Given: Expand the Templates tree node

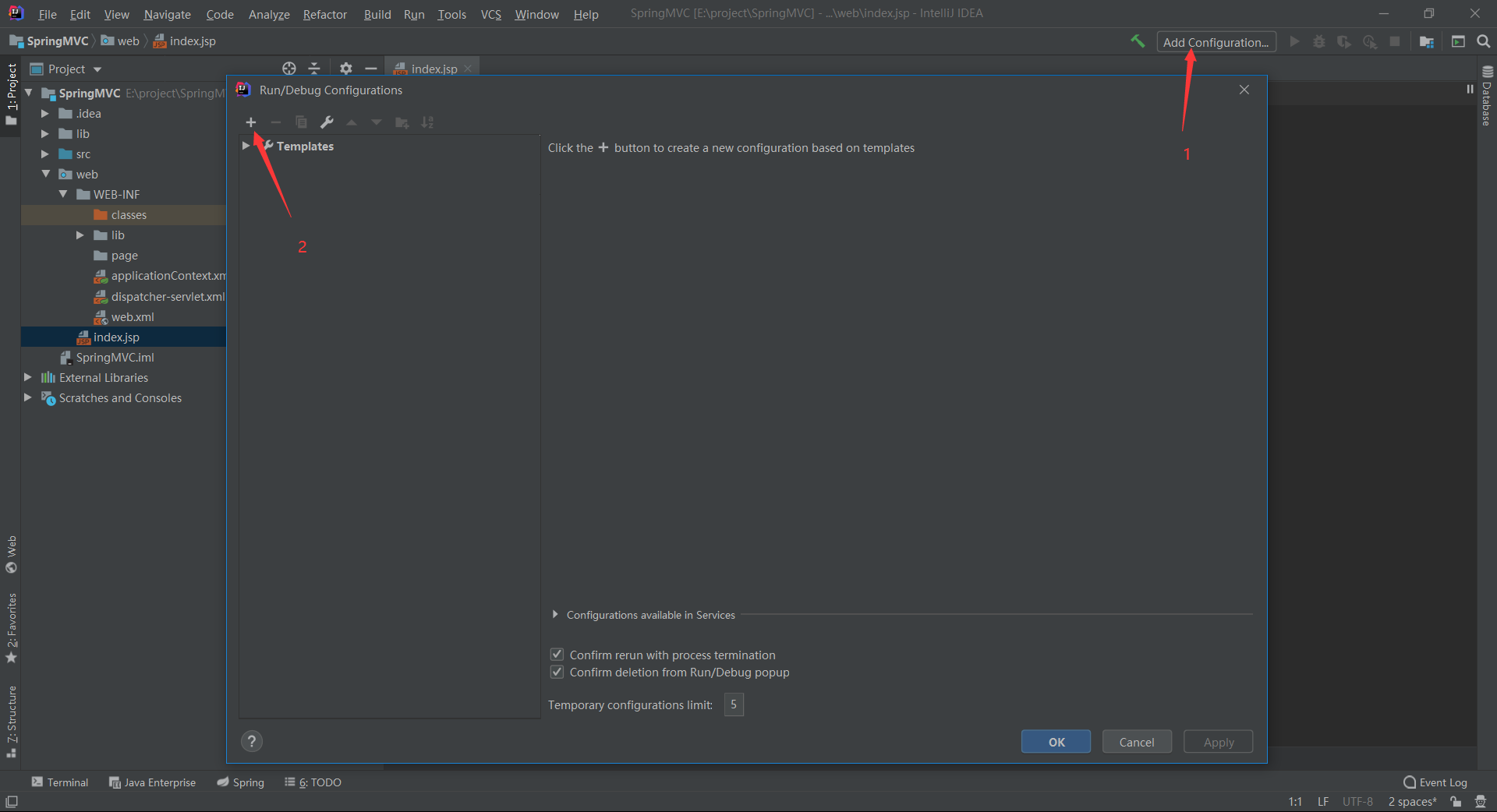Looking at the screenshot, I should point(246,146).
